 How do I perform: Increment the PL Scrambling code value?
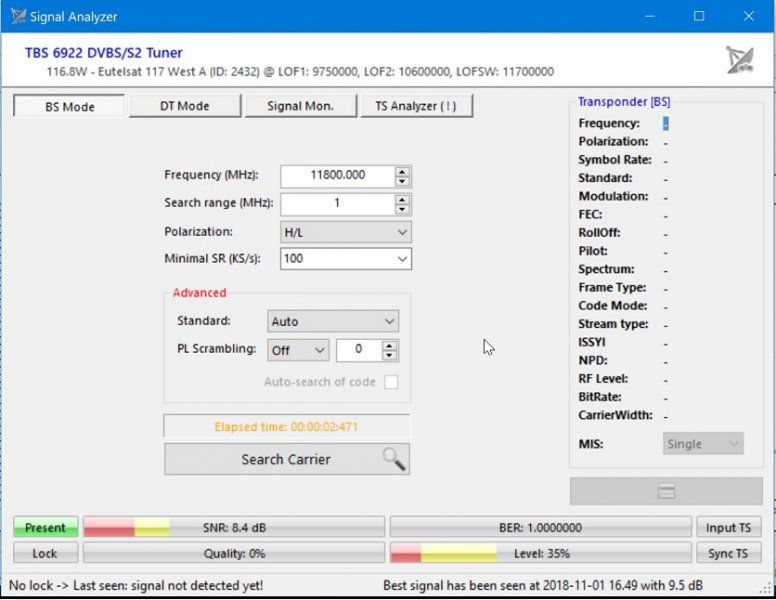tap(390, 345)
